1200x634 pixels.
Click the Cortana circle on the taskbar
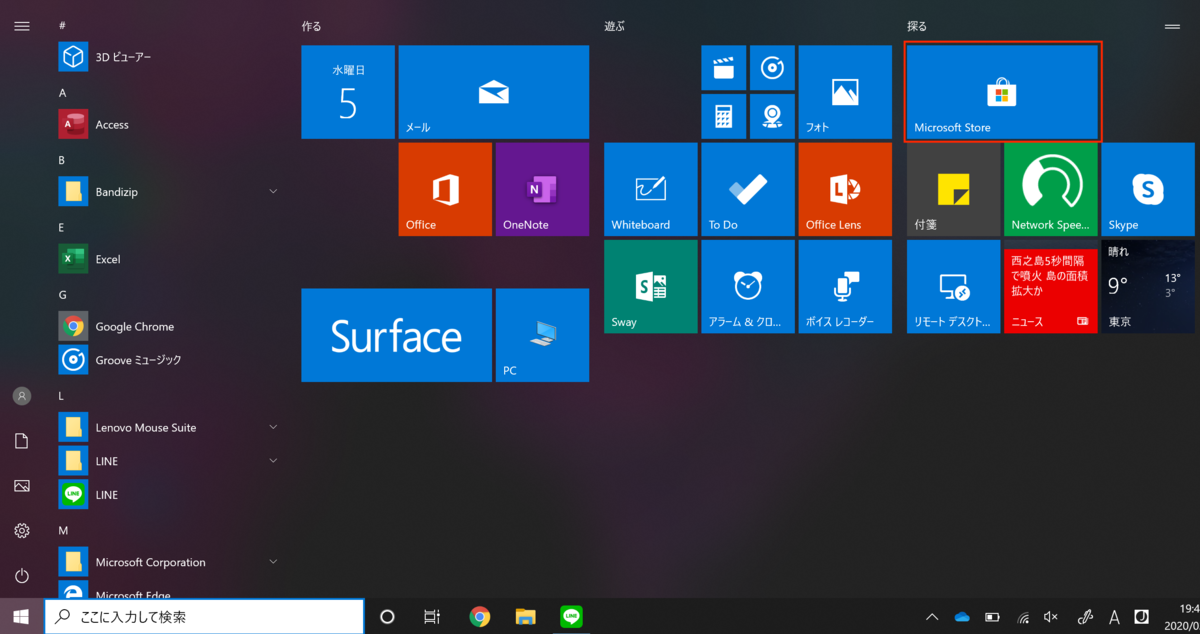[388, 617]
